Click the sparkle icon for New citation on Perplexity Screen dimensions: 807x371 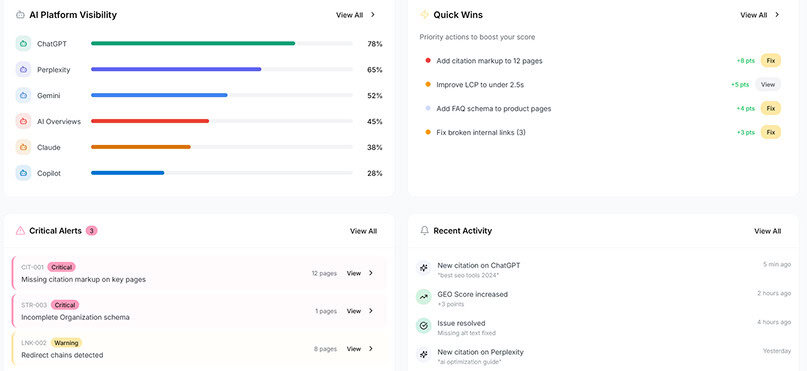424,355
